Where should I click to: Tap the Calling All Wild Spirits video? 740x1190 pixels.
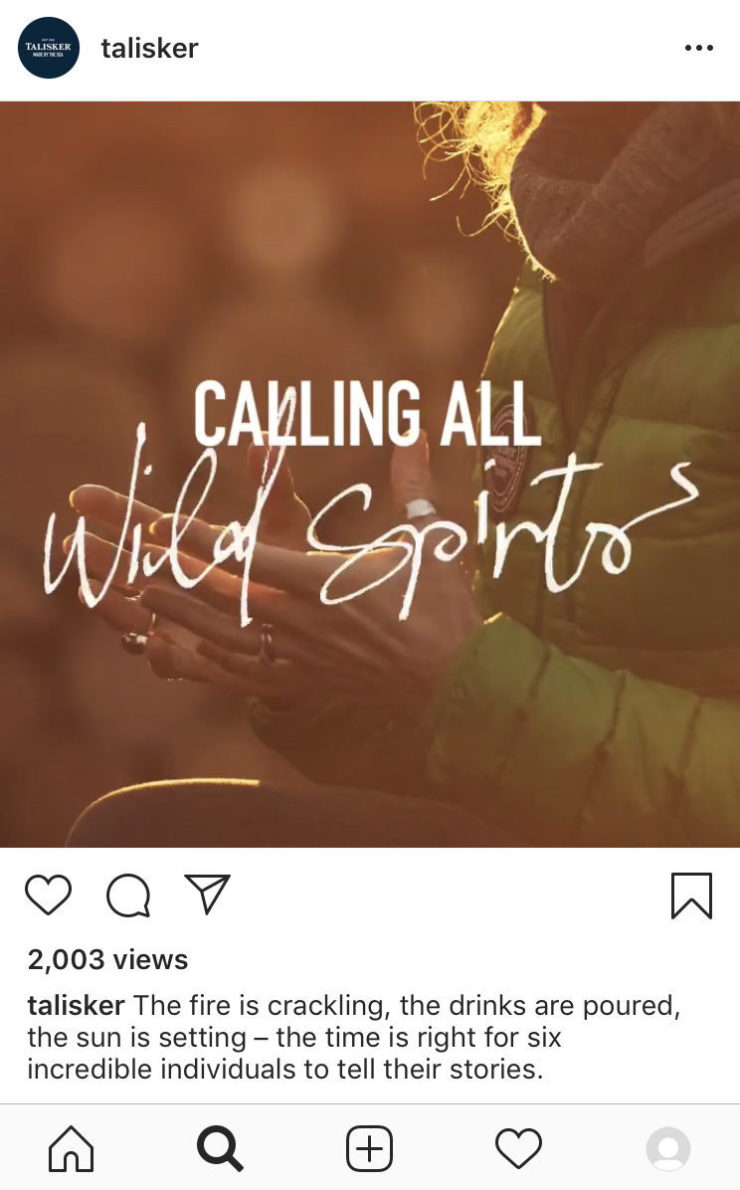point(370,474)
